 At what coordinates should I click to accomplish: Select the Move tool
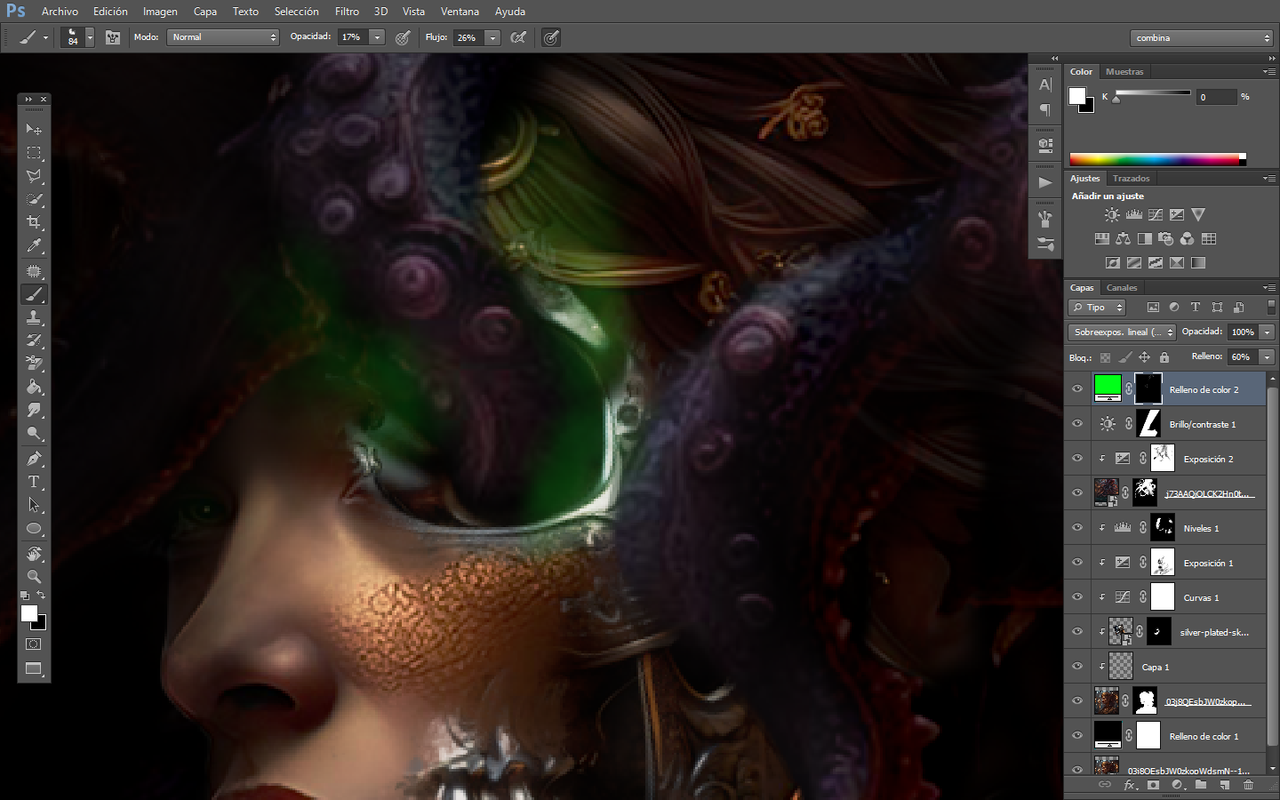click(34, 130)
